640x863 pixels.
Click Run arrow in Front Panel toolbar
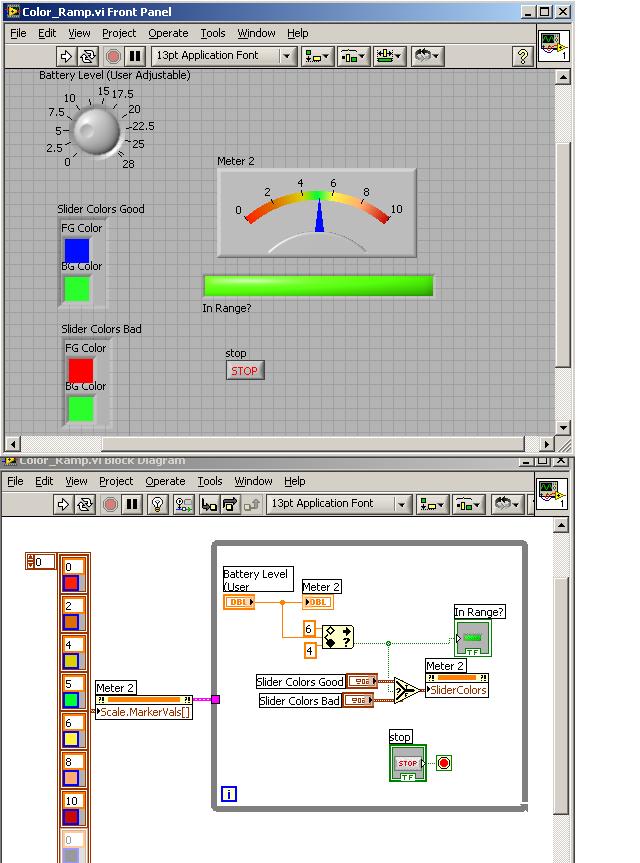(x=66, y=56)
